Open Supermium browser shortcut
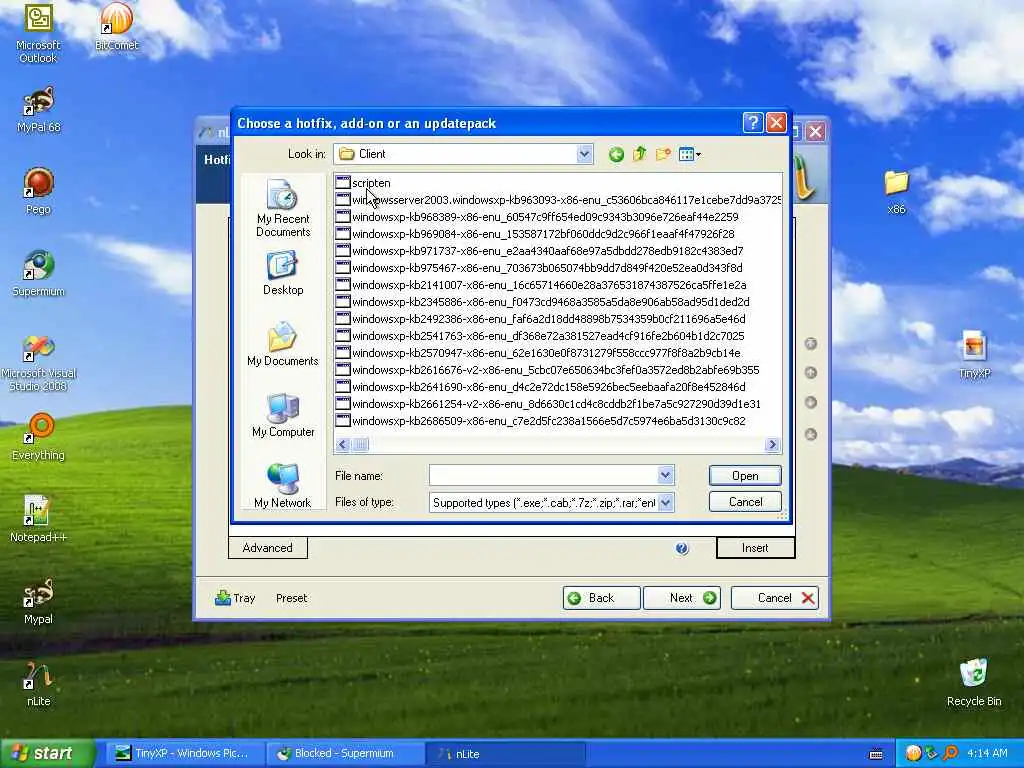Screen dimensions: 1024x768 click(x=39, y=274)
